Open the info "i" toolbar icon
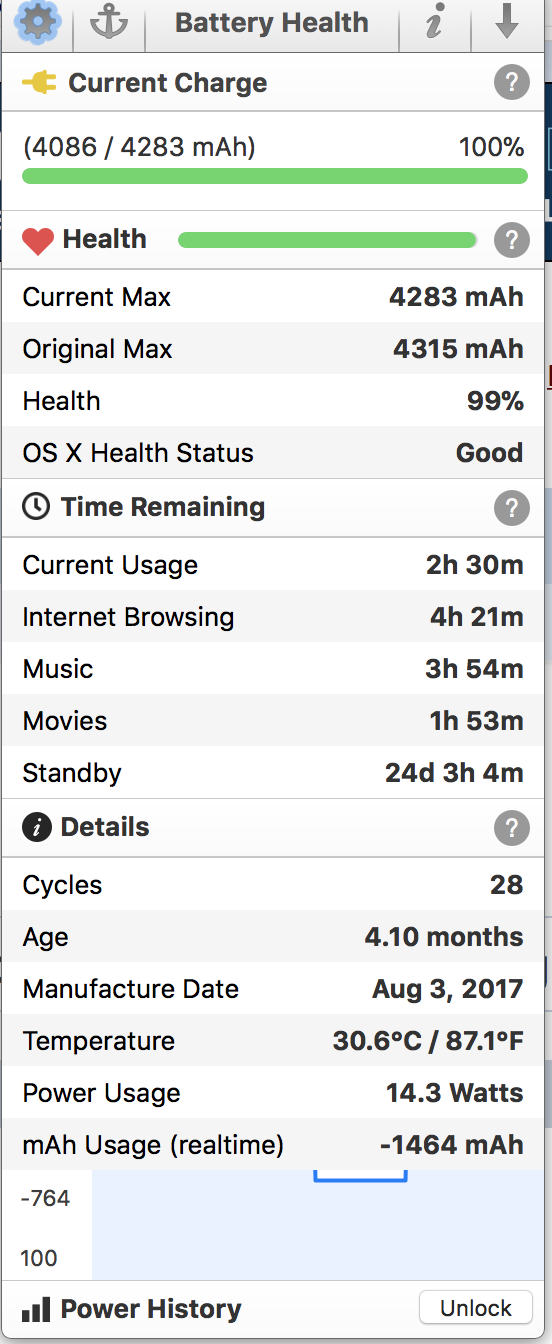This screenshot has width=552, height=1344. click(x=434, y=23)
